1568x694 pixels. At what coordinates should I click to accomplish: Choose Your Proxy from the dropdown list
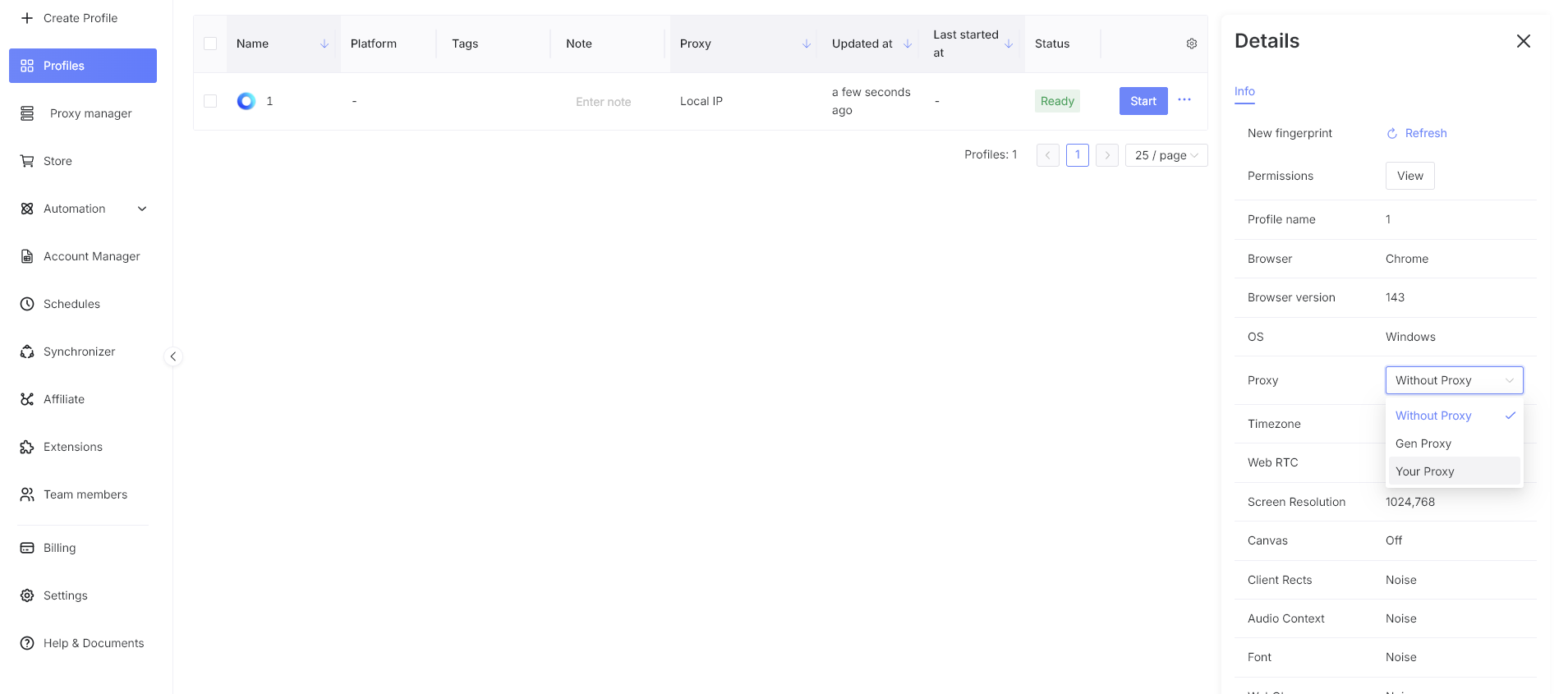pyautogui.click(x=1425, y=471)
